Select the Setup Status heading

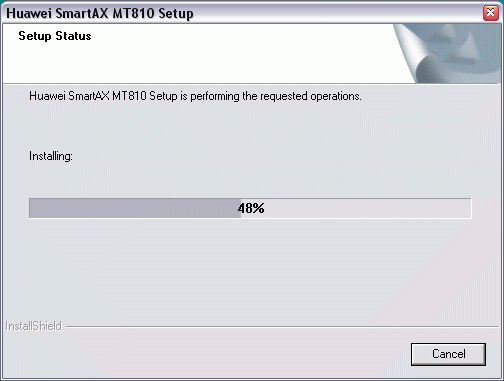click(55, 36)
